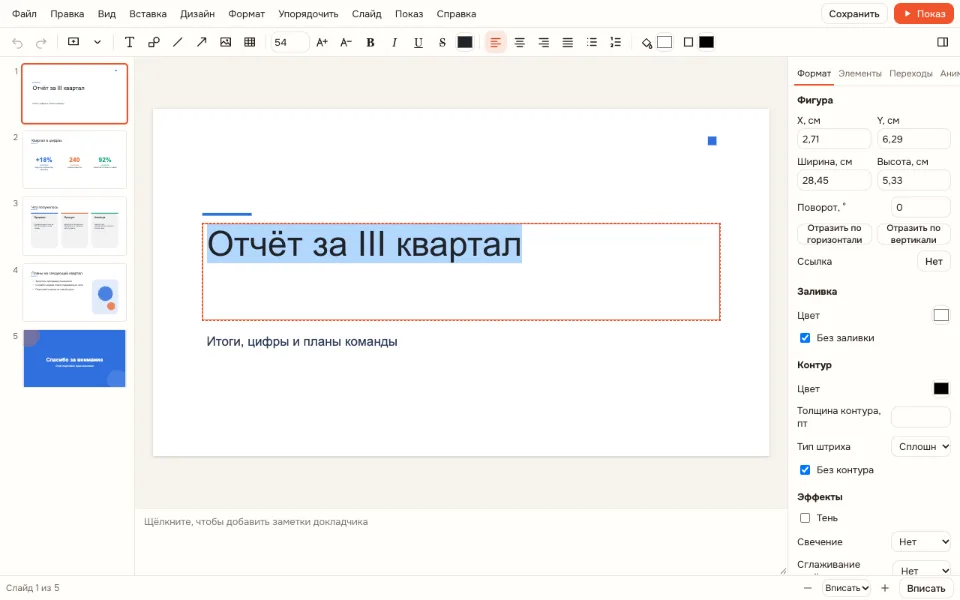Insert an image from the toolbar
Image resolution: width=960 pixels, height=600 pixels.
point(225,42)
